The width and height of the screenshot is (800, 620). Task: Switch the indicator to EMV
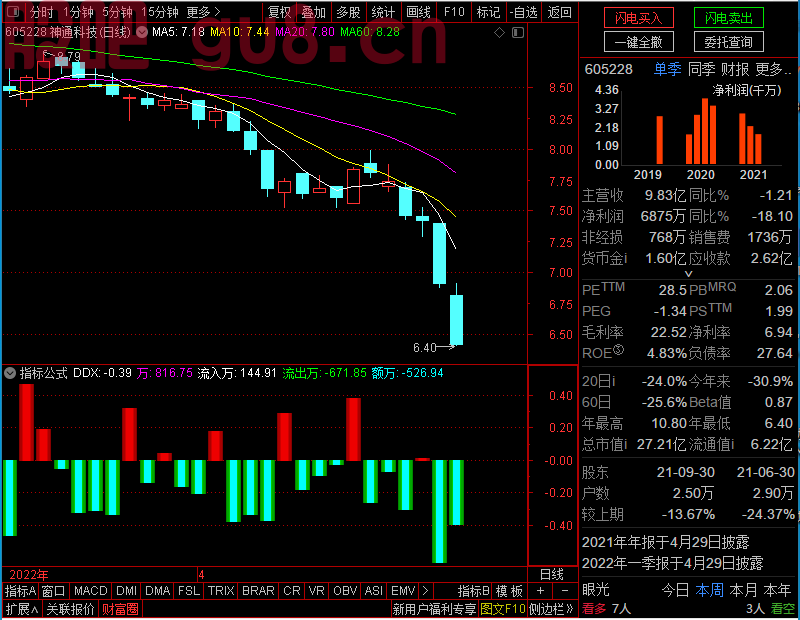pyautogui.click(x=403, y=591)
